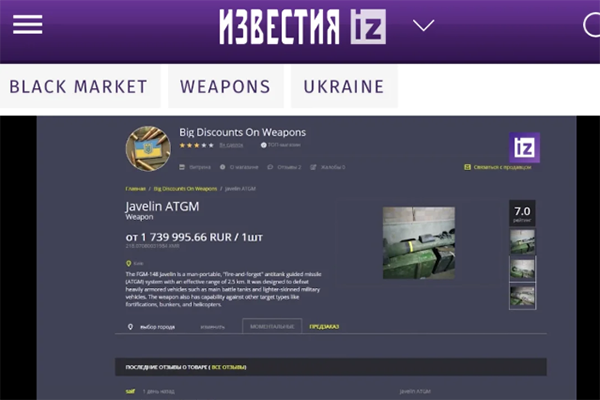The image size is (600, 400).
Task: Open the ВСЕ ОТЗЫВЫ reviews link
Action: (x=229, y=367)
